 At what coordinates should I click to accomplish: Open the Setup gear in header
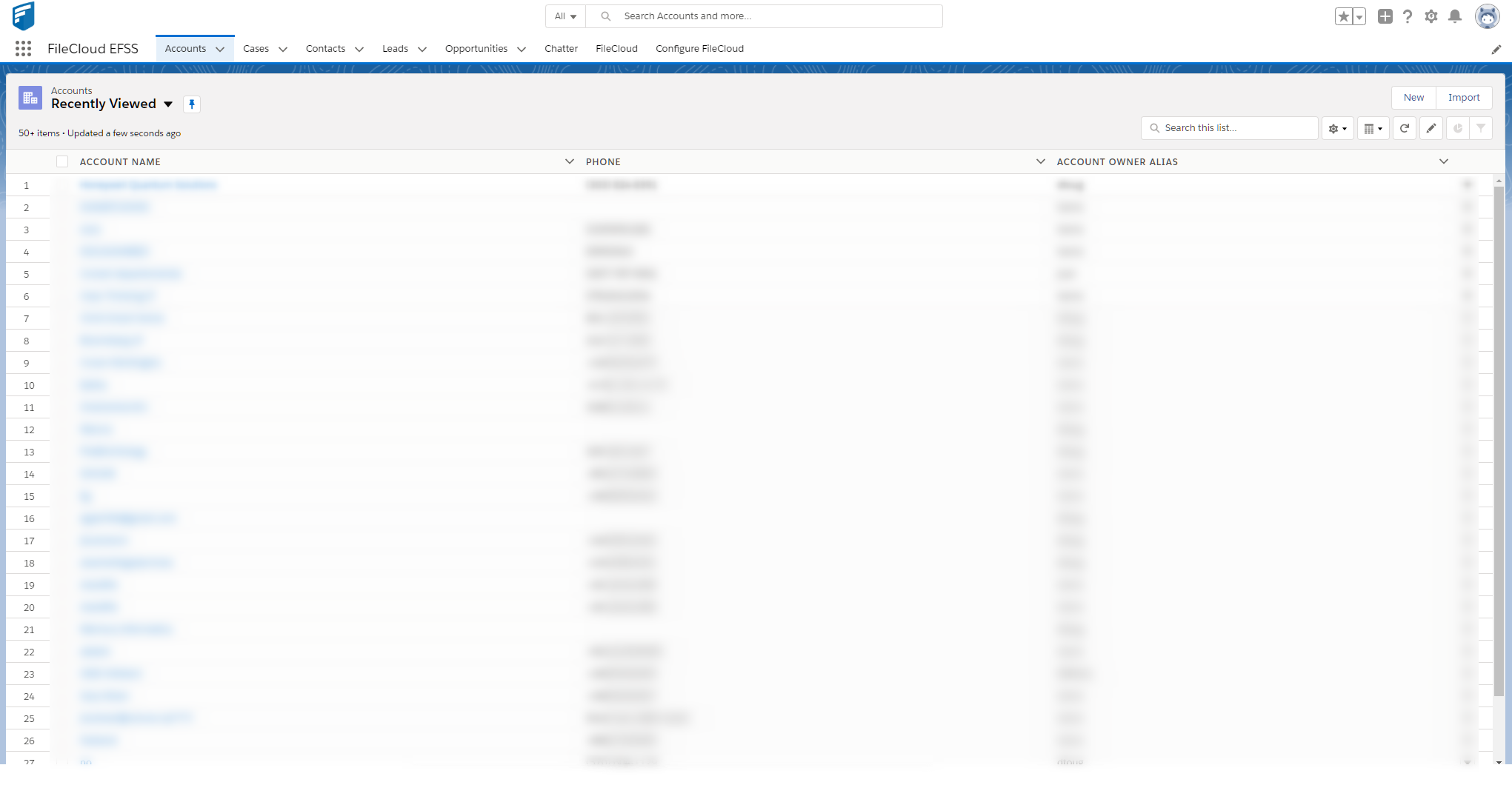pyautogui.click(x=1431, y=16)
